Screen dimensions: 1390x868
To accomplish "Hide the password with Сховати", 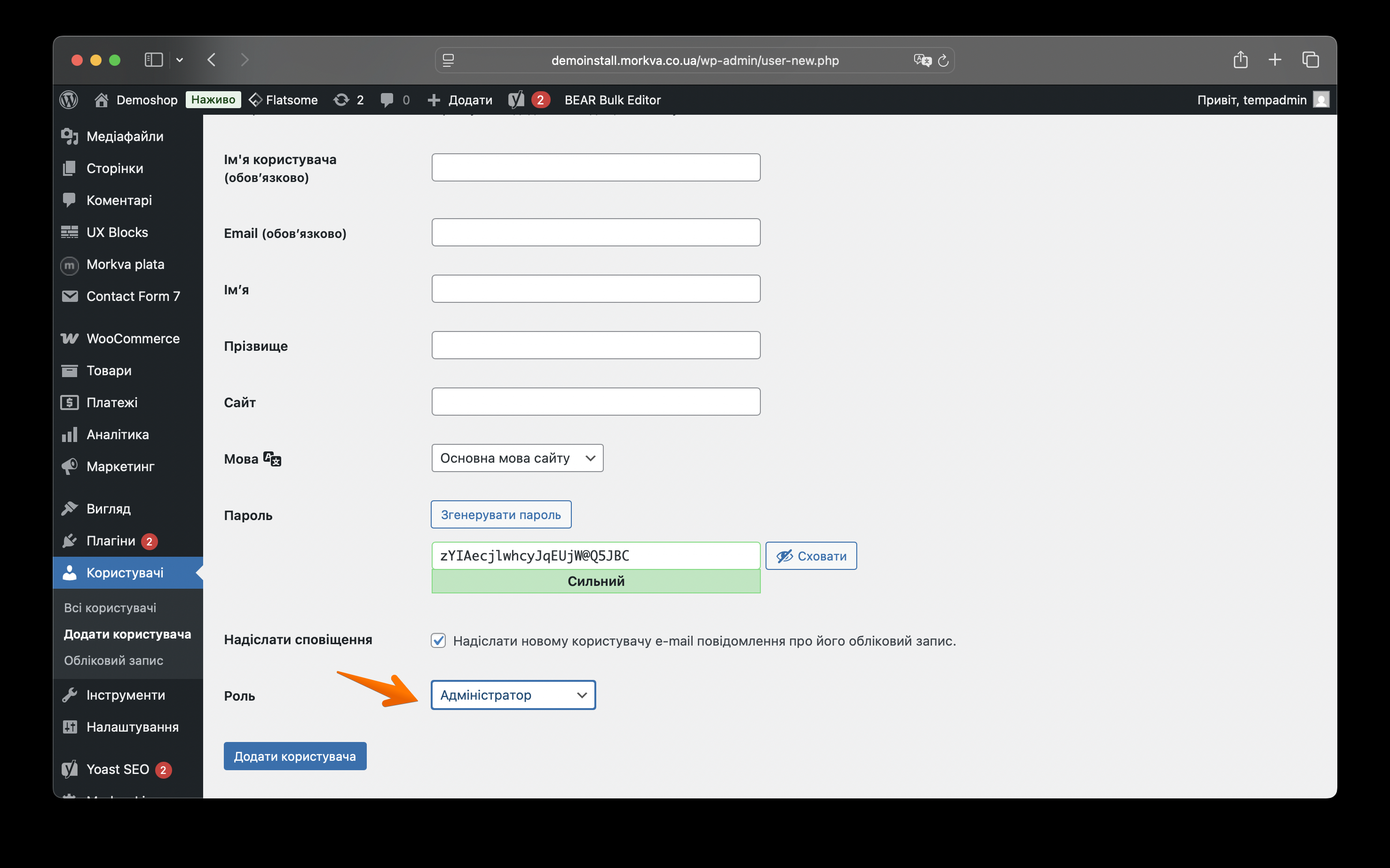I will 811,556.
